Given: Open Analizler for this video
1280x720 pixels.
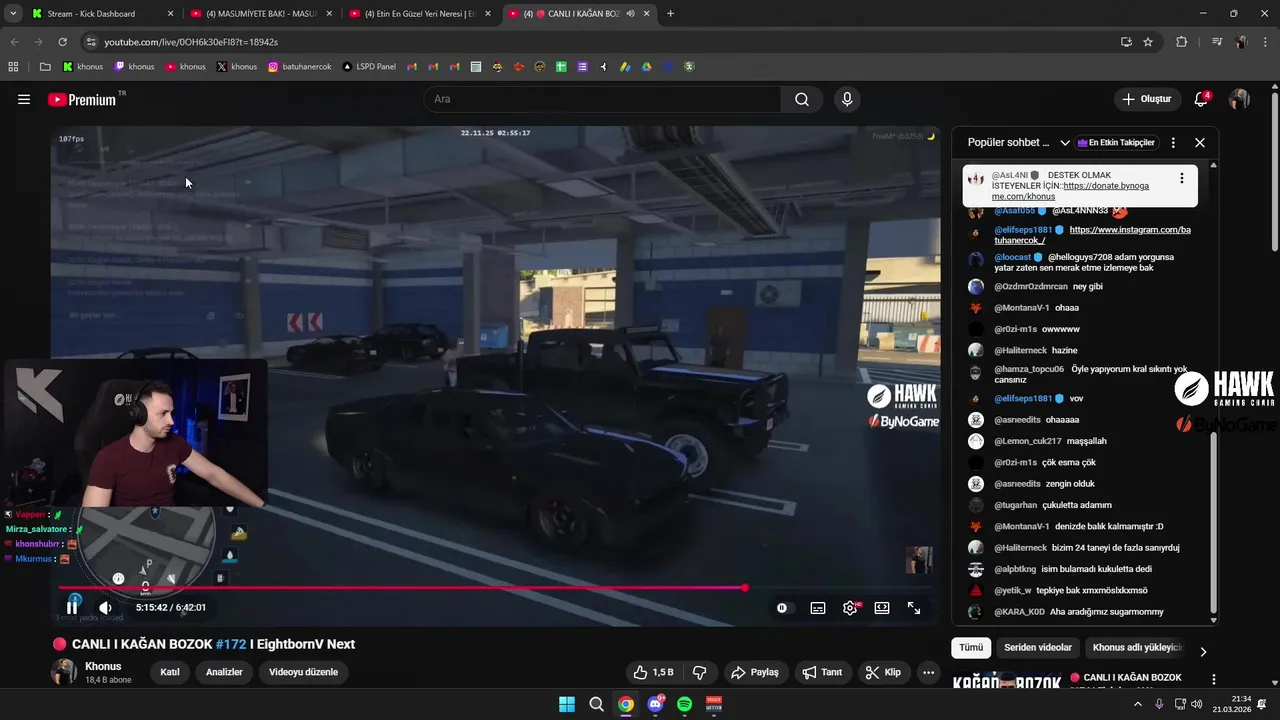Looking at the screenshot, I should click(x=224, y=672).
